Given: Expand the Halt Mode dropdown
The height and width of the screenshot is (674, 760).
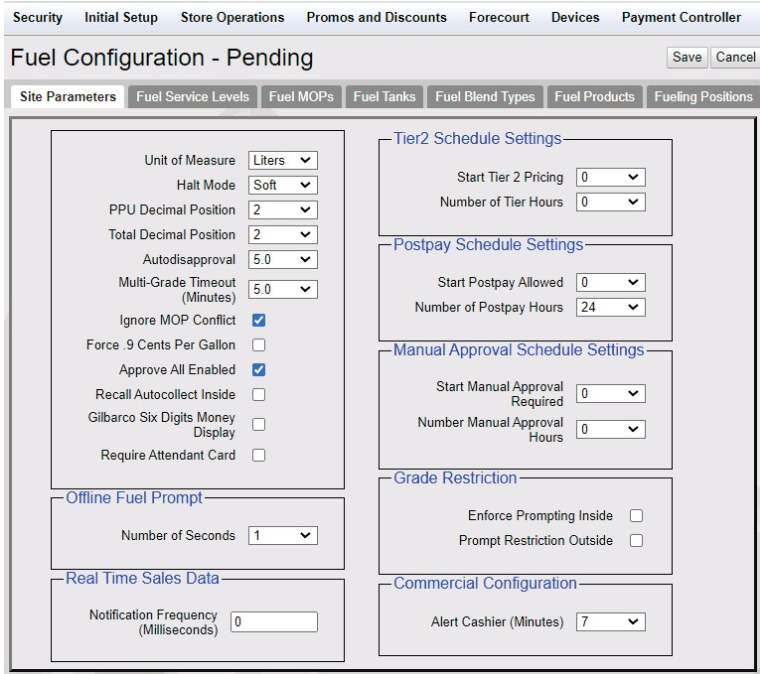Looking at the screenshot, I should [x=283, y=185].
